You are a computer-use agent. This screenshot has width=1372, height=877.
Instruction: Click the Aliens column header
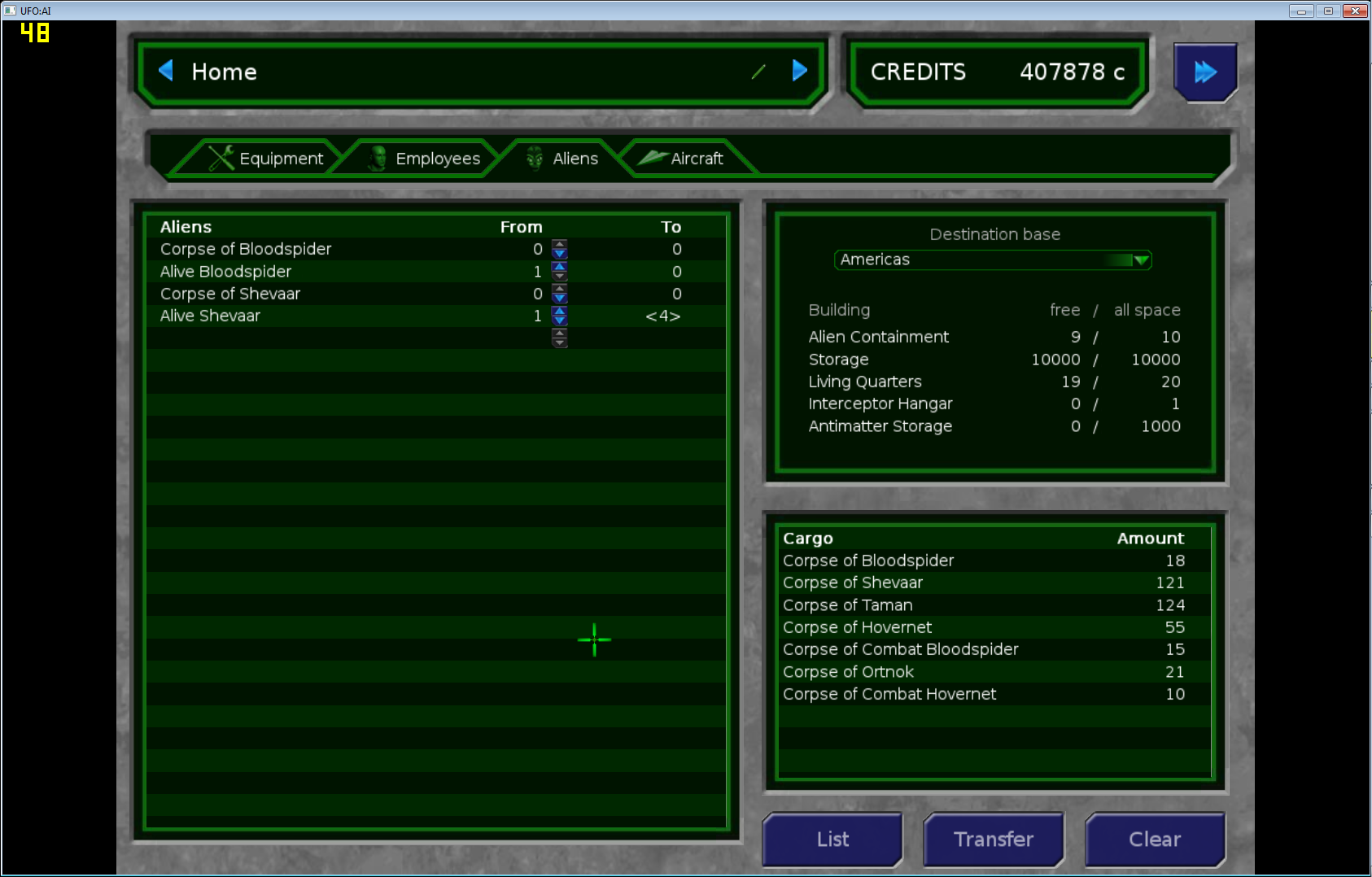(x=186, y=227)
